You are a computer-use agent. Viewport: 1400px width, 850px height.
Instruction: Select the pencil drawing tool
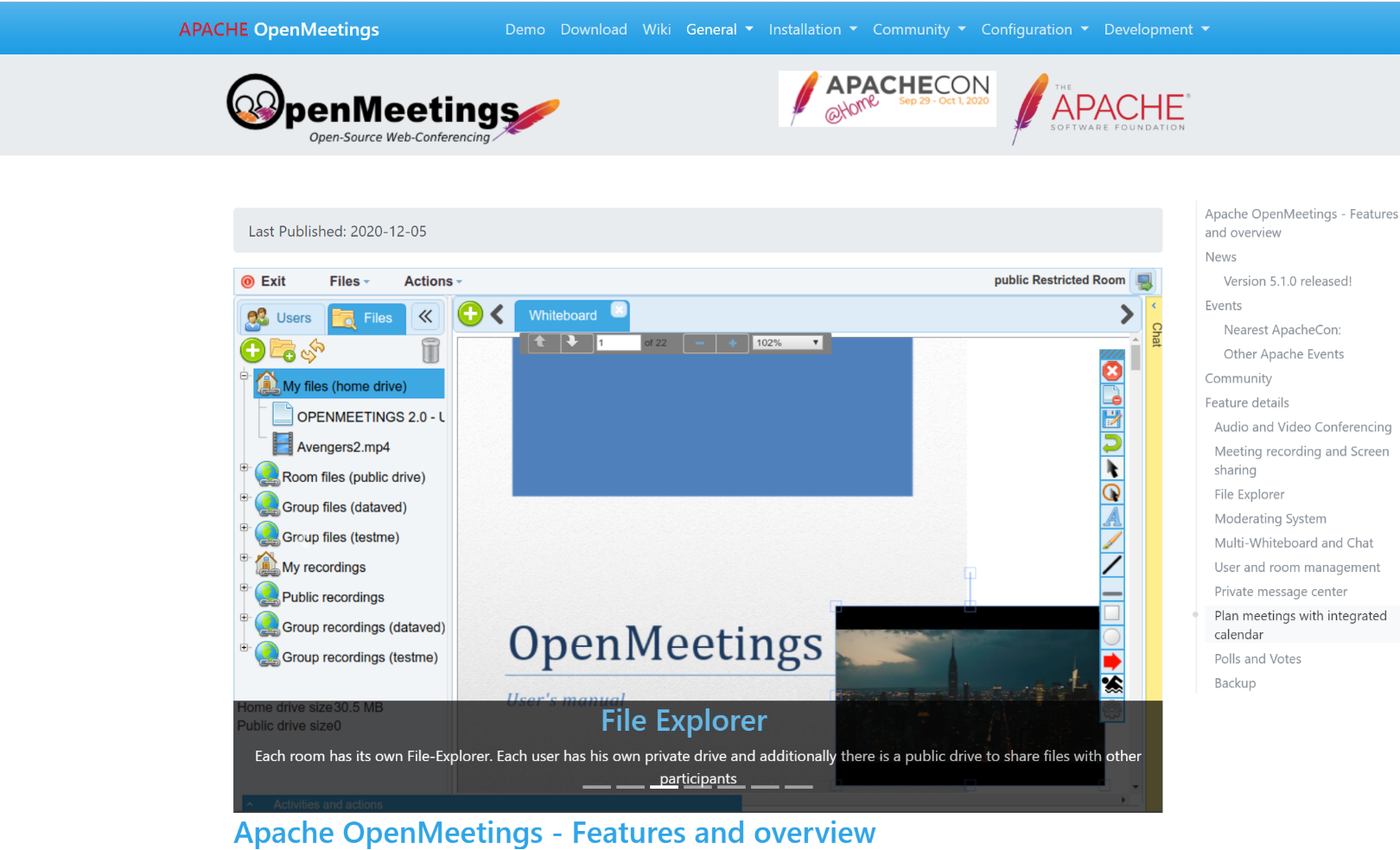point(1112,541)
